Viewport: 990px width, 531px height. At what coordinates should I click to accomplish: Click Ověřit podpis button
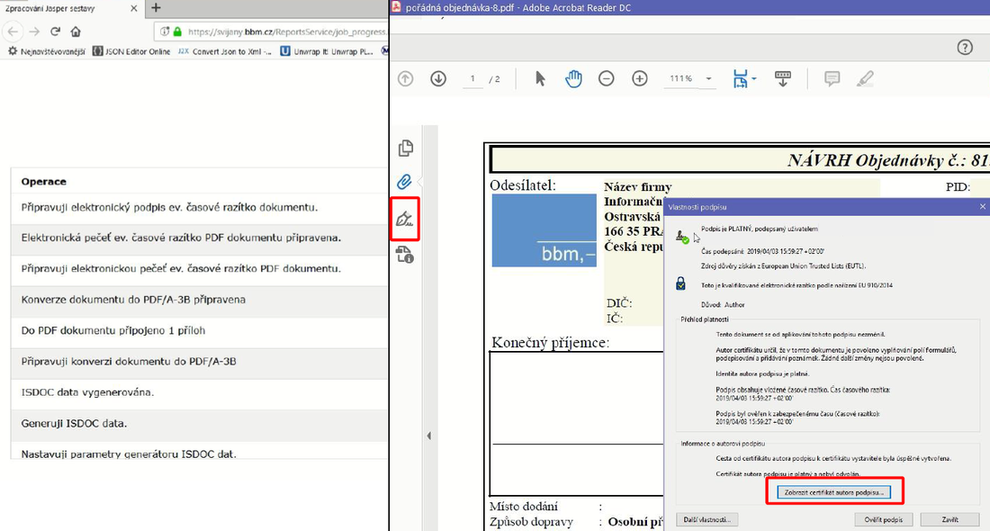(x=883, y=520)
